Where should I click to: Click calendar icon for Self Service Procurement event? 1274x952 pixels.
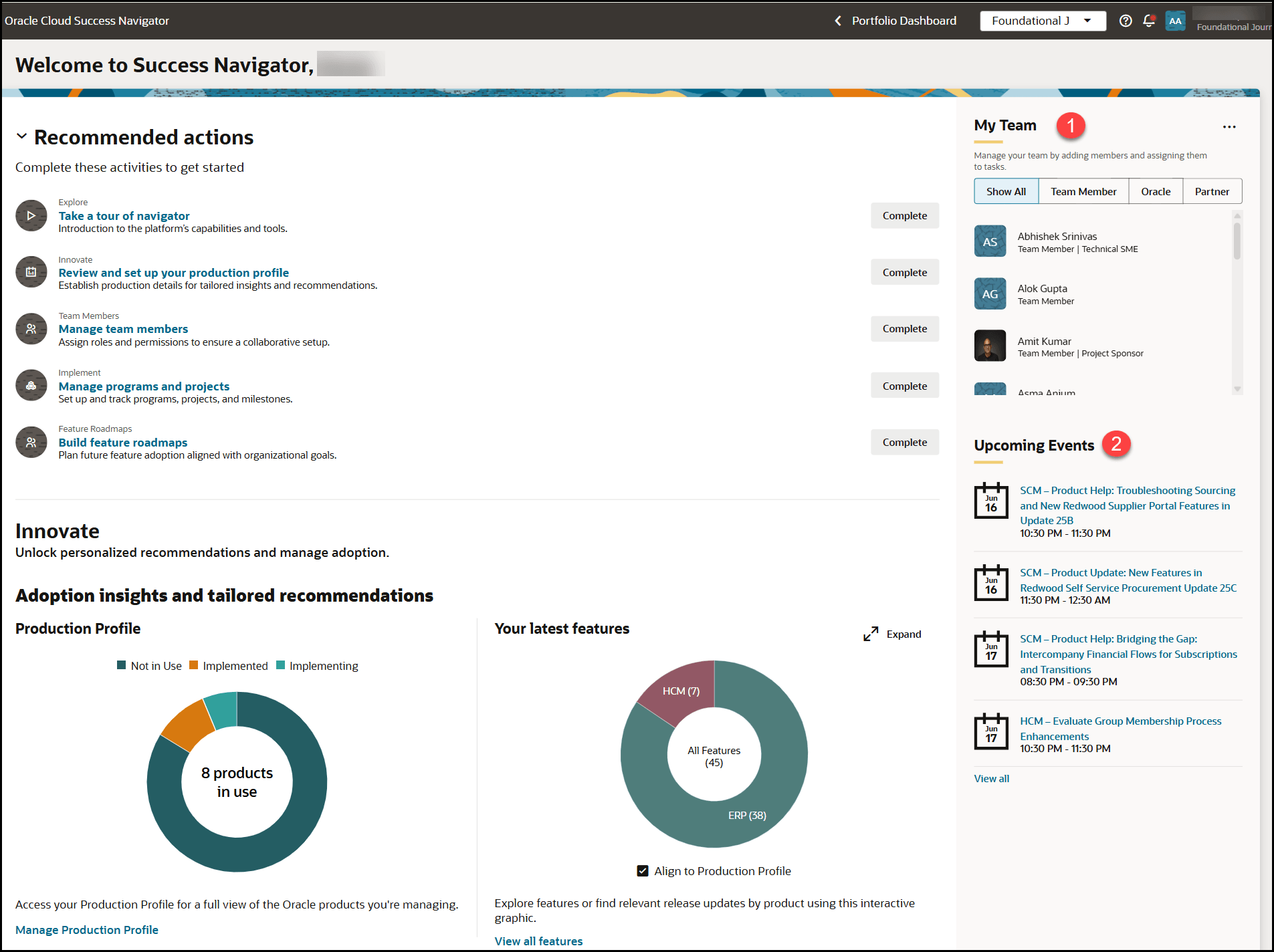coord(991,583)
